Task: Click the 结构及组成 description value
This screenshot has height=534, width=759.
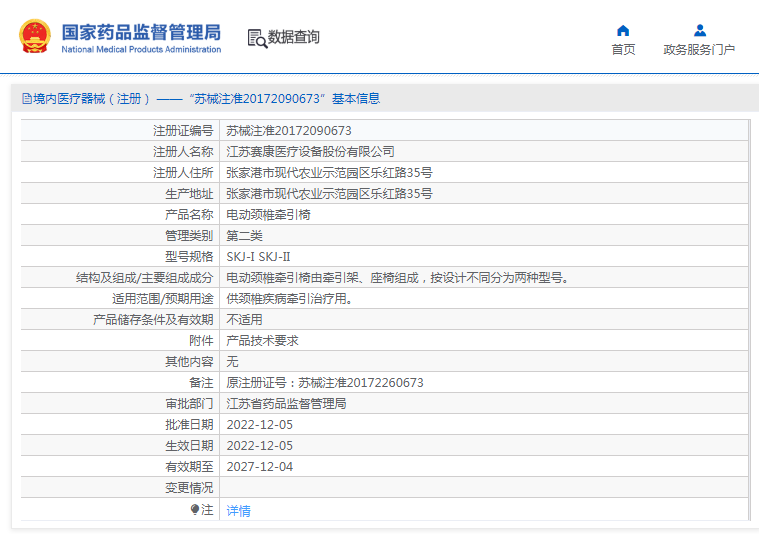Action: [397, 278]
